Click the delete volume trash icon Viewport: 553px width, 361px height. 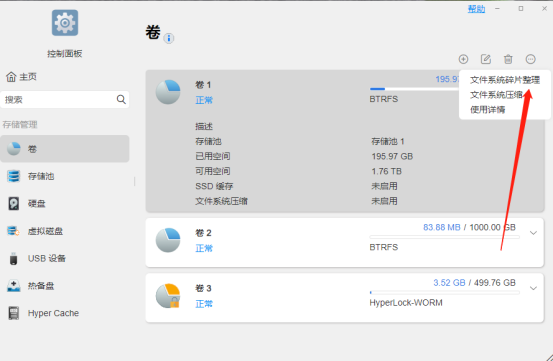(x=508, y=59)
